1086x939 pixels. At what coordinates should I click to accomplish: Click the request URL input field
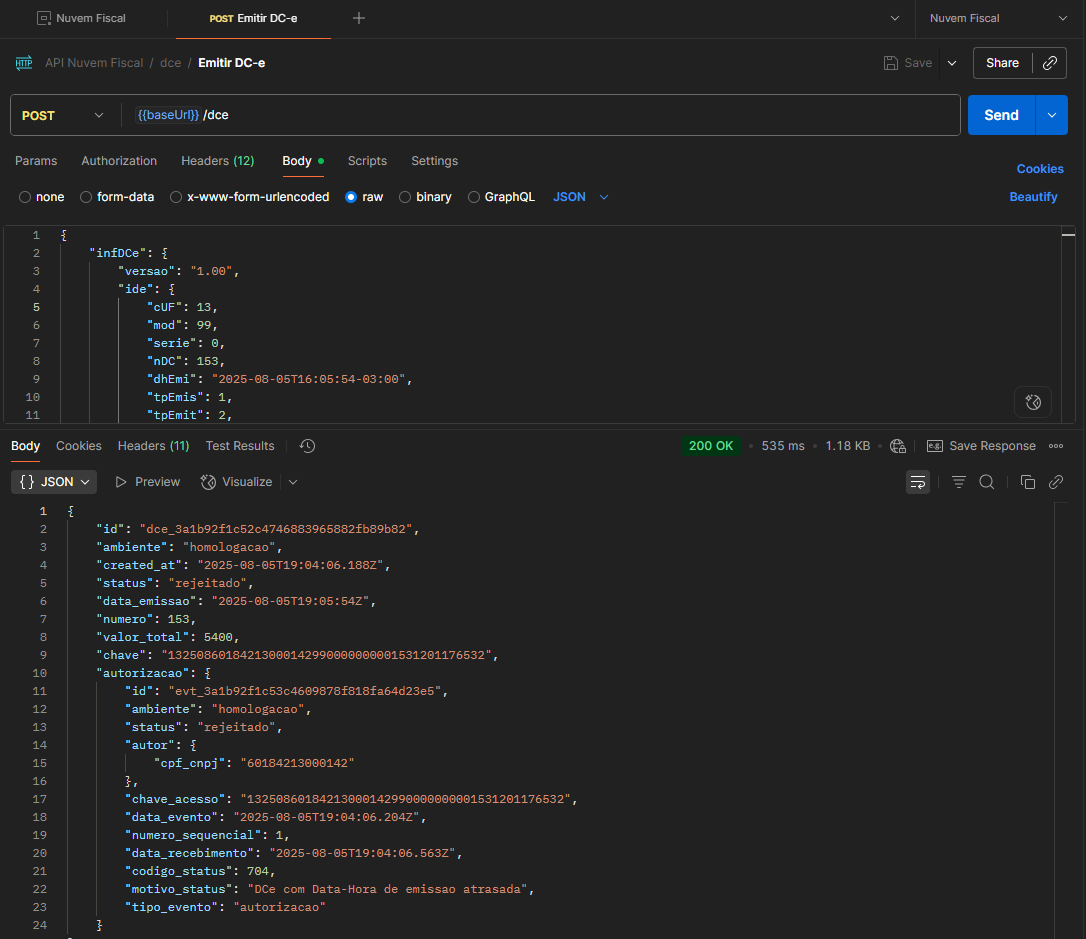580,115
